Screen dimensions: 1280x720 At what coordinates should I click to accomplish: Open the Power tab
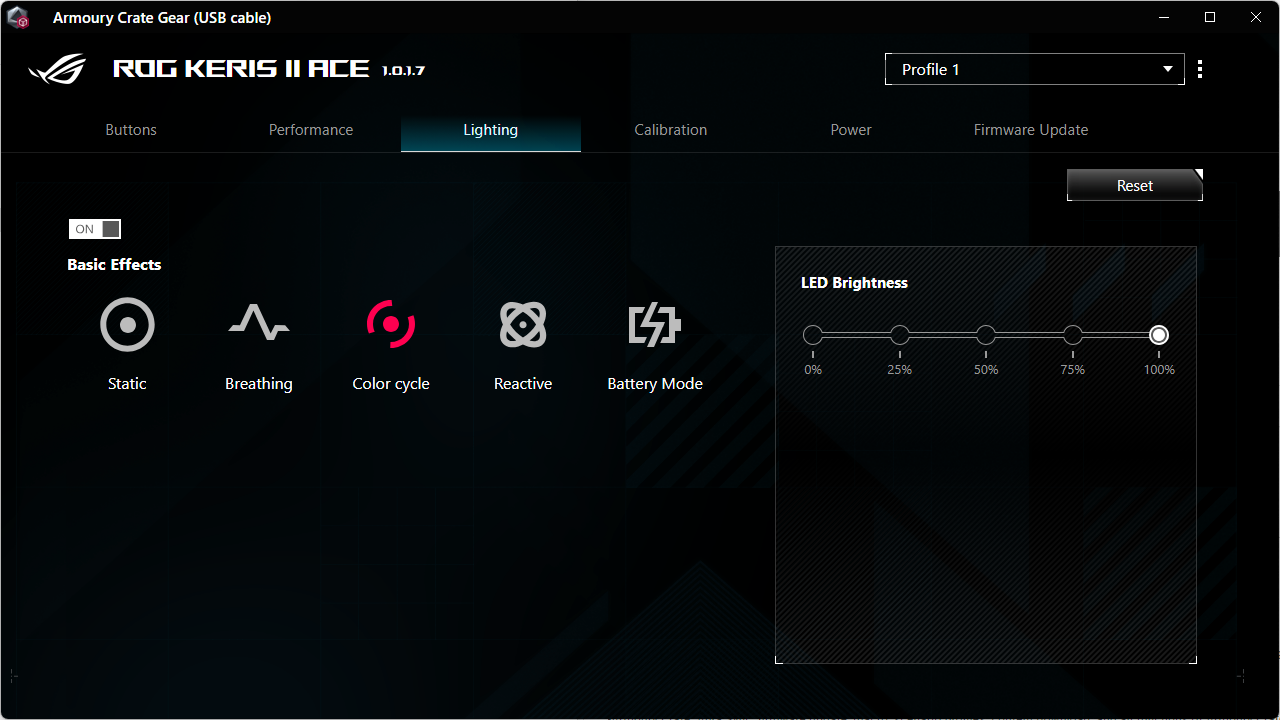click(851, 130)
